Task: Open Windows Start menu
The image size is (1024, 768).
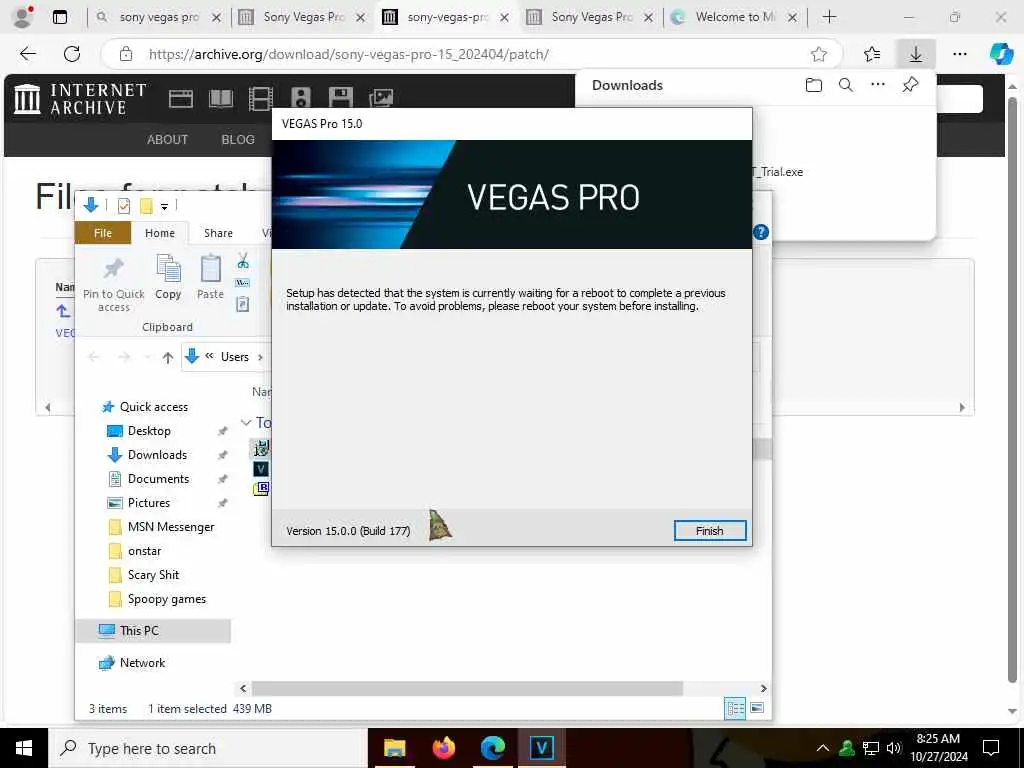Action: coord(24,748)
